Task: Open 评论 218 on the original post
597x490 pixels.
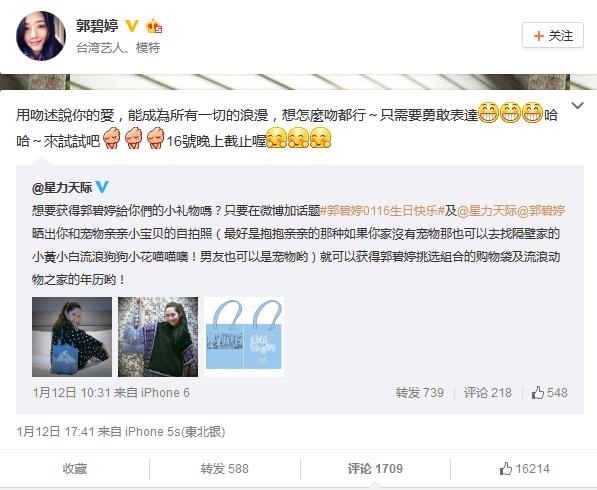Action: tap(487, 393)
